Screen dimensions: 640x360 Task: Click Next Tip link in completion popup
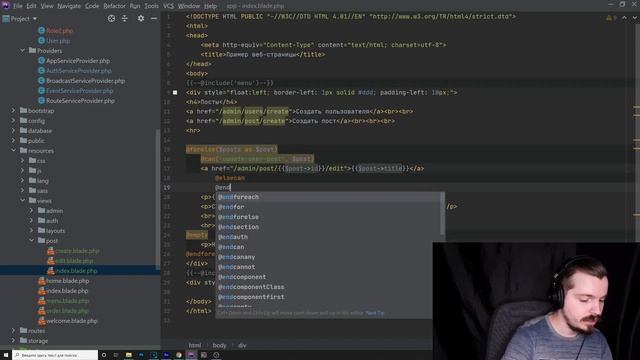(375, 313)
